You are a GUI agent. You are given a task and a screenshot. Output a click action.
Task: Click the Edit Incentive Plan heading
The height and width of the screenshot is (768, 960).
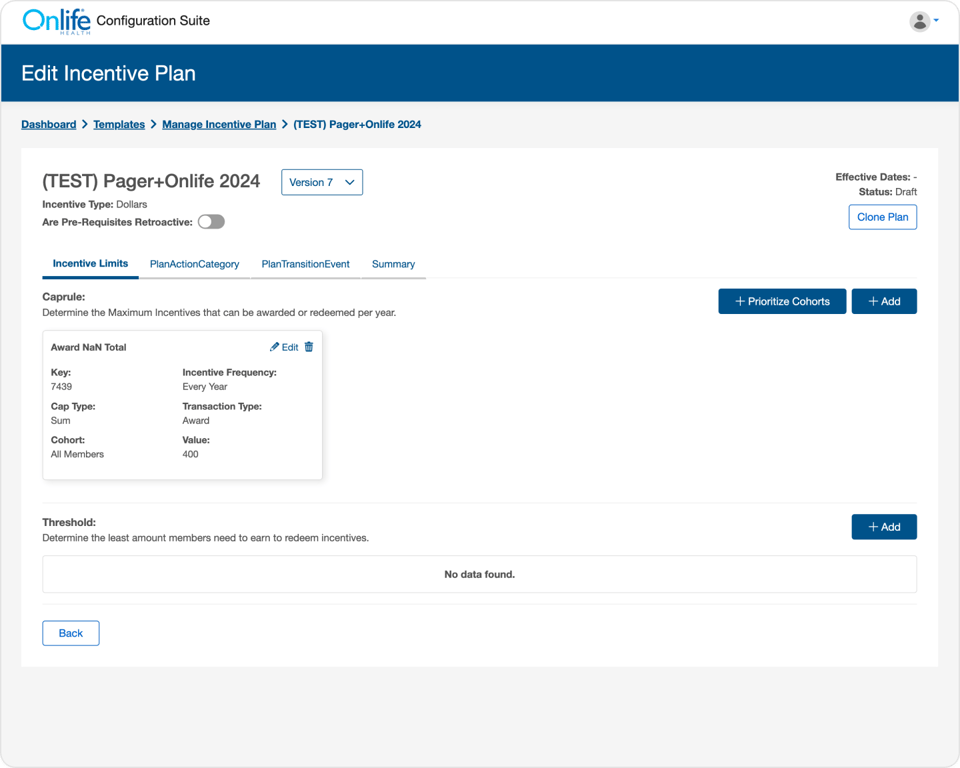(x=109, y=73)
